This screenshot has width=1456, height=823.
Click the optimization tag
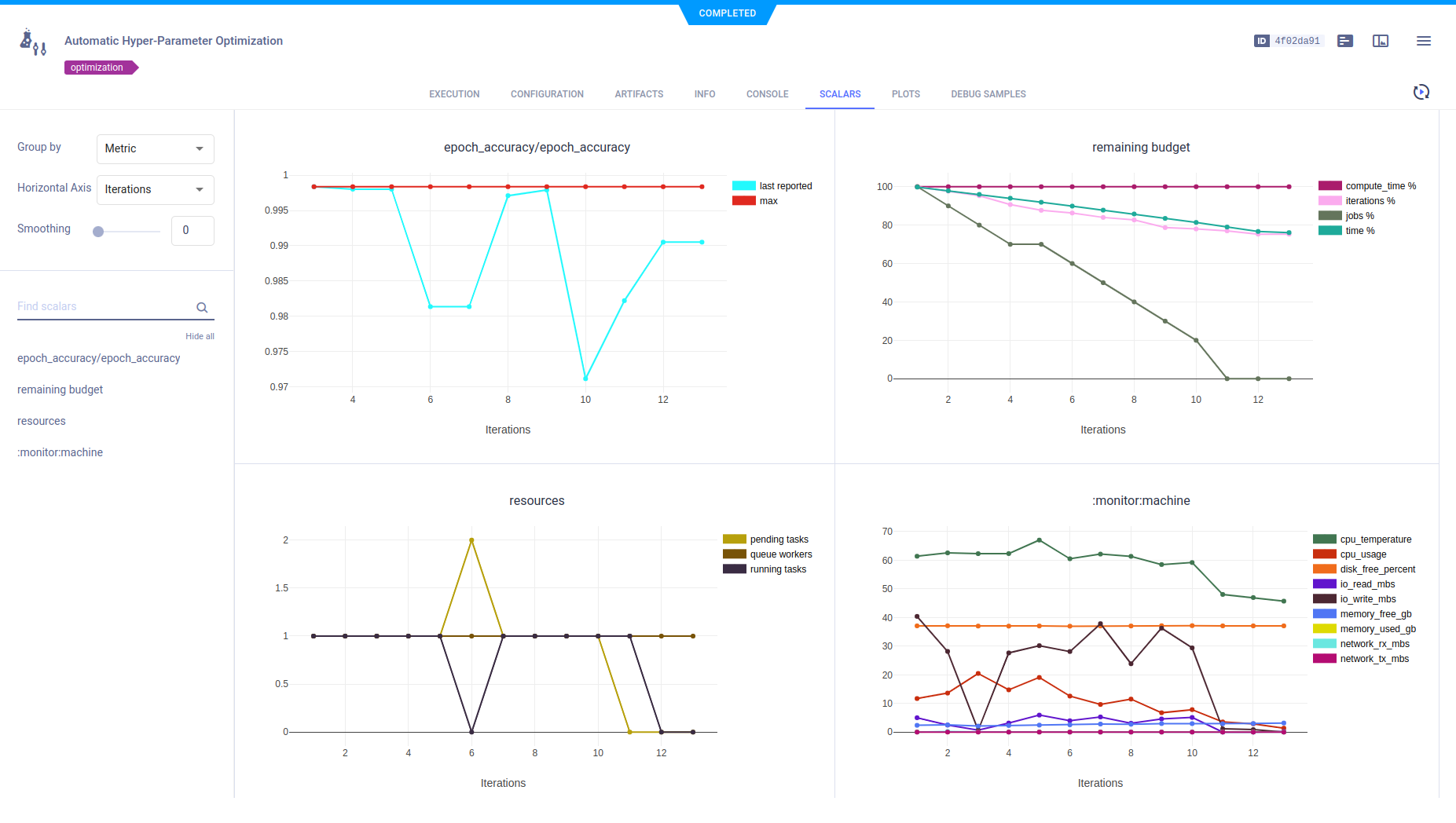101,68
